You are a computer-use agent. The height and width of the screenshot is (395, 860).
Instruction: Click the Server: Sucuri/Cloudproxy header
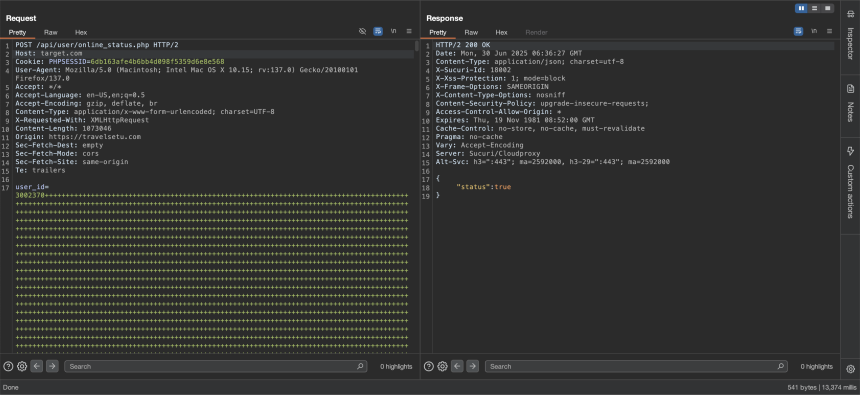point(488,154)
